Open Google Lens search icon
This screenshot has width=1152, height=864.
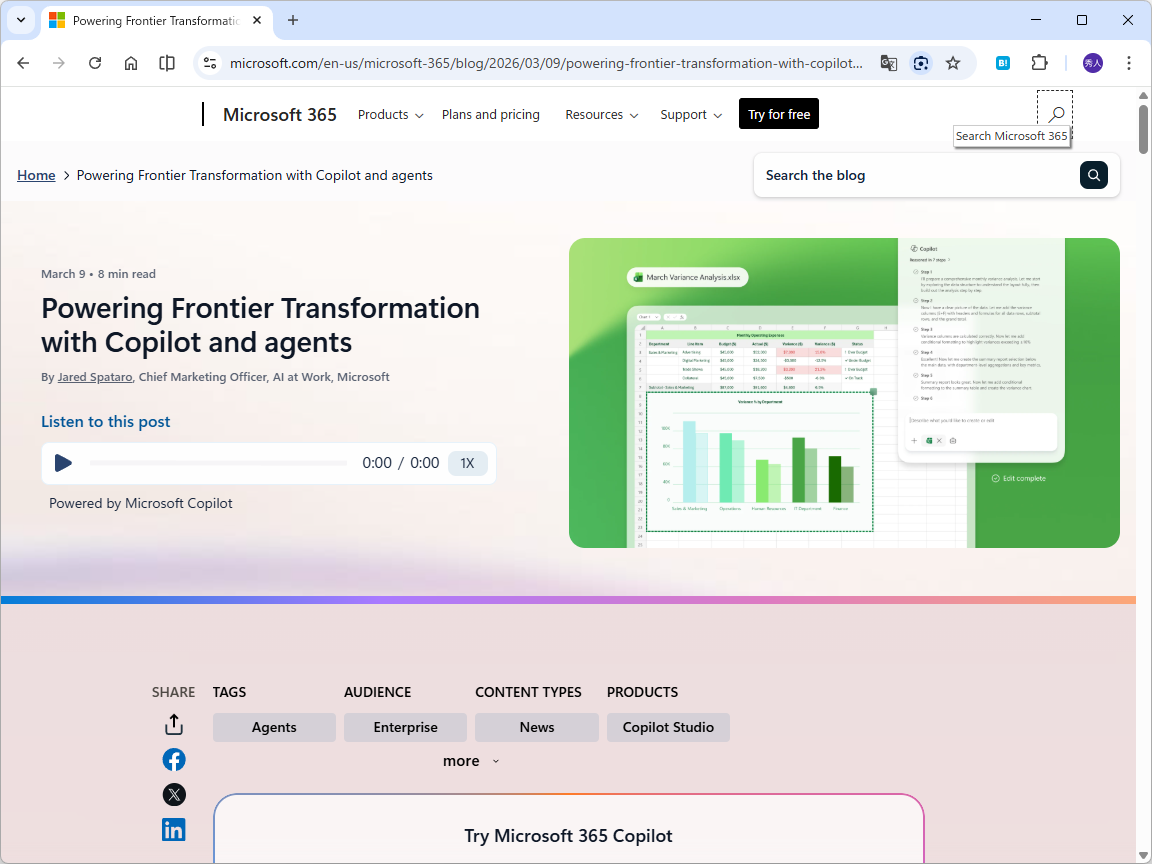coord(921,63)
